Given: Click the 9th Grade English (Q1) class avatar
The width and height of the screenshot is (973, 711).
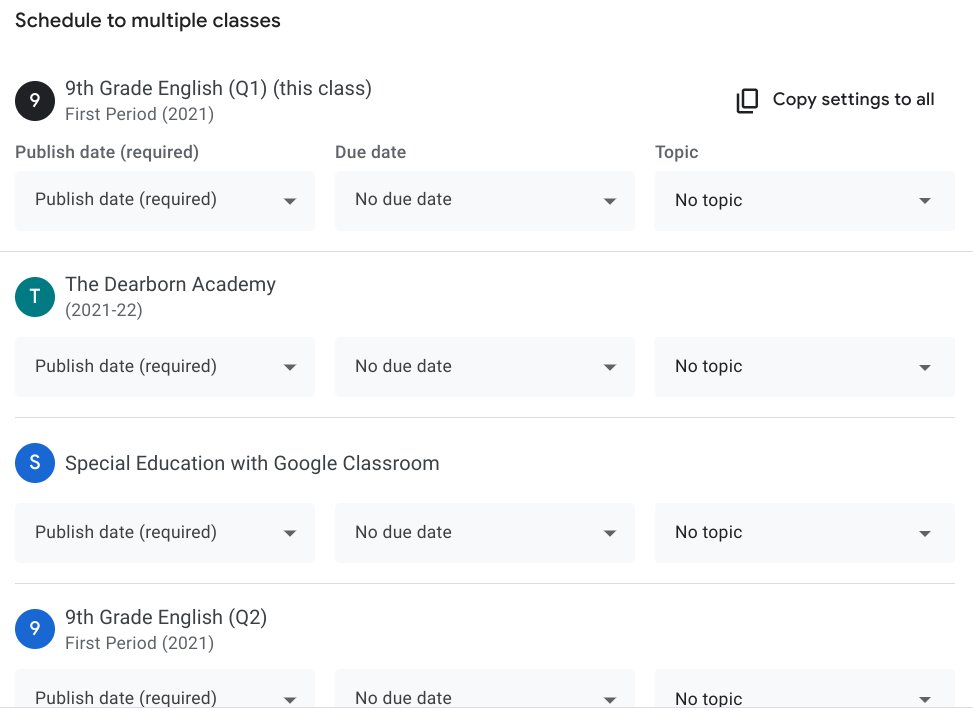Looking at the screenshot, I should (35, 100).
